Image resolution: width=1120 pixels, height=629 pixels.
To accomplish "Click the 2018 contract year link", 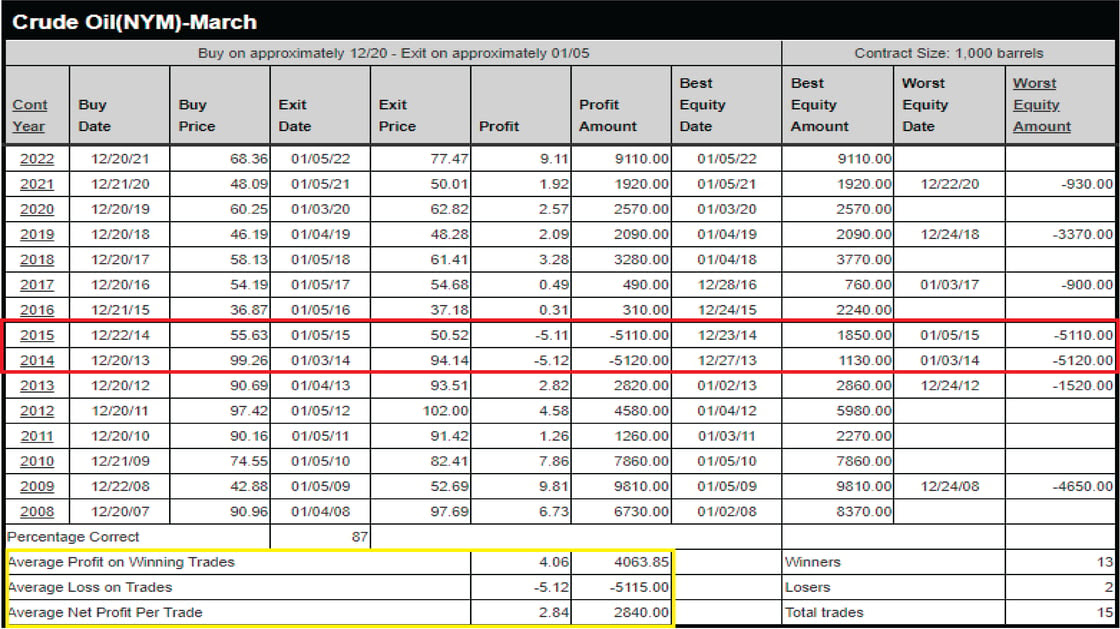I will coord(37,260).
